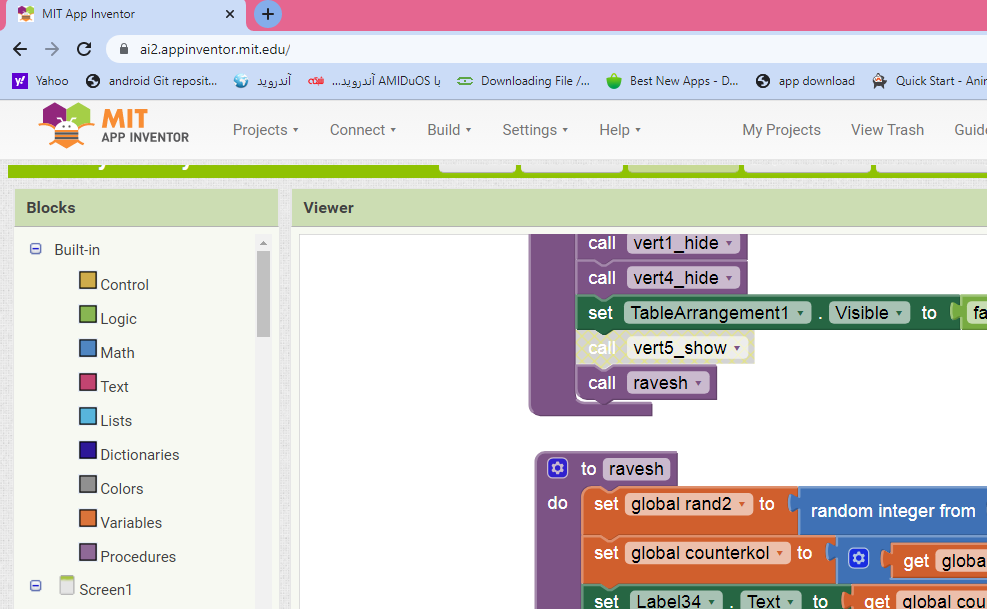The width and height of the screenshot is (987, 609).
Task: Open the Visible property dropdown
Action: click(900, 313)
